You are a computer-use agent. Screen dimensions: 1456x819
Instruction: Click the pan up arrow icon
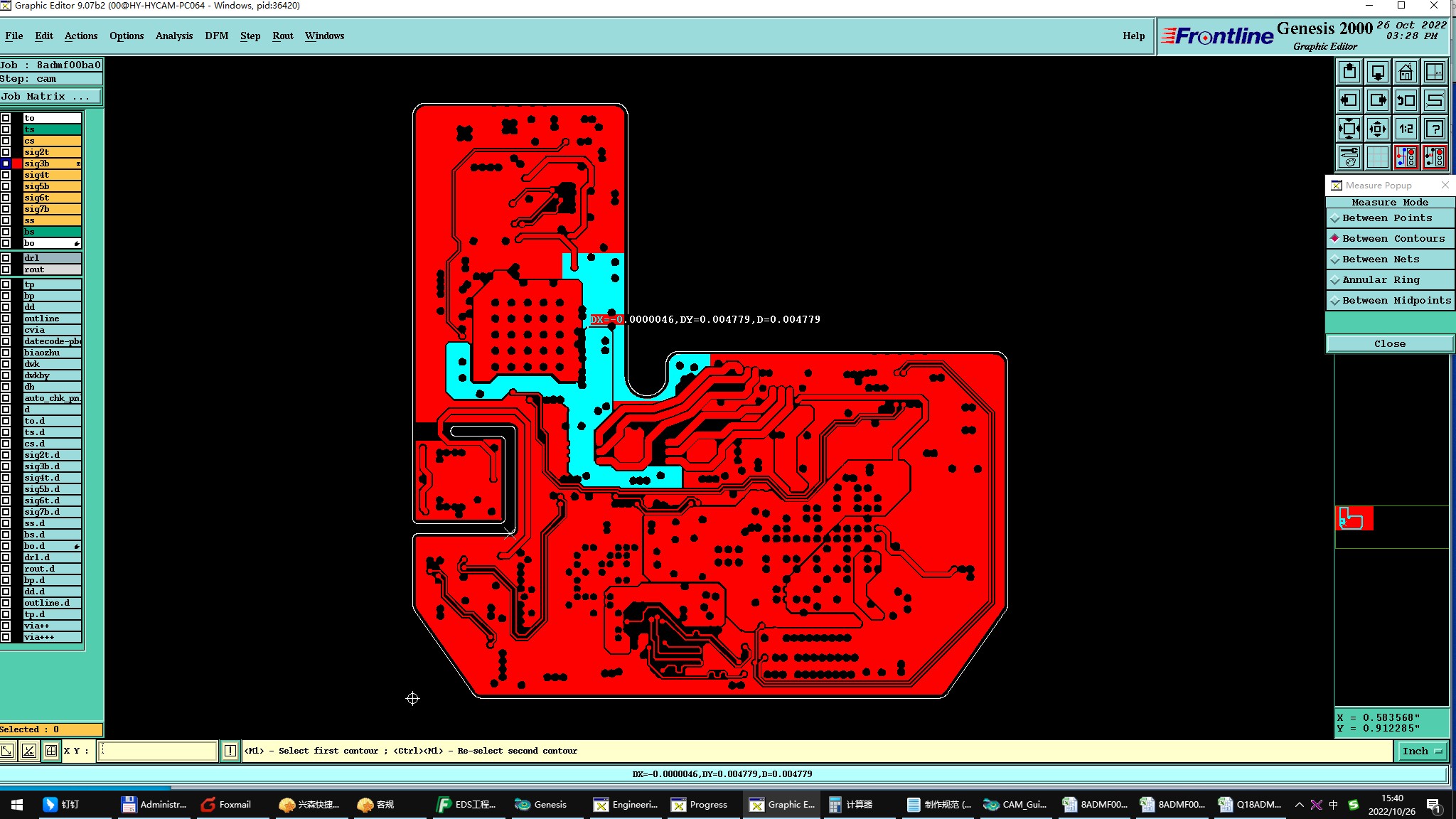point(1349,72)
